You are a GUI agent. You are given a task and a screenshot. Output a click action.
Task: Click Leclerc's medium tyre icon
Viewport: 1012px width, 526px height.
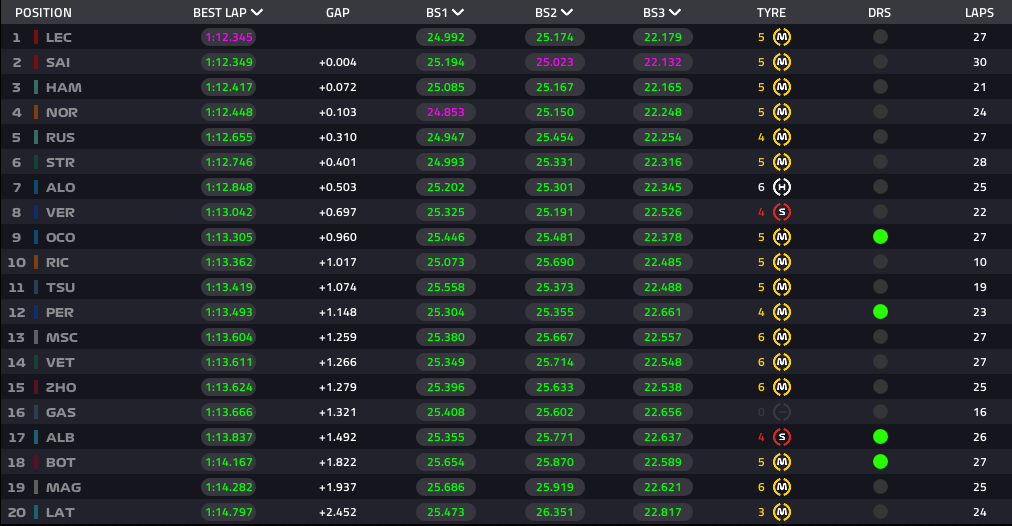tap(782, 37)
